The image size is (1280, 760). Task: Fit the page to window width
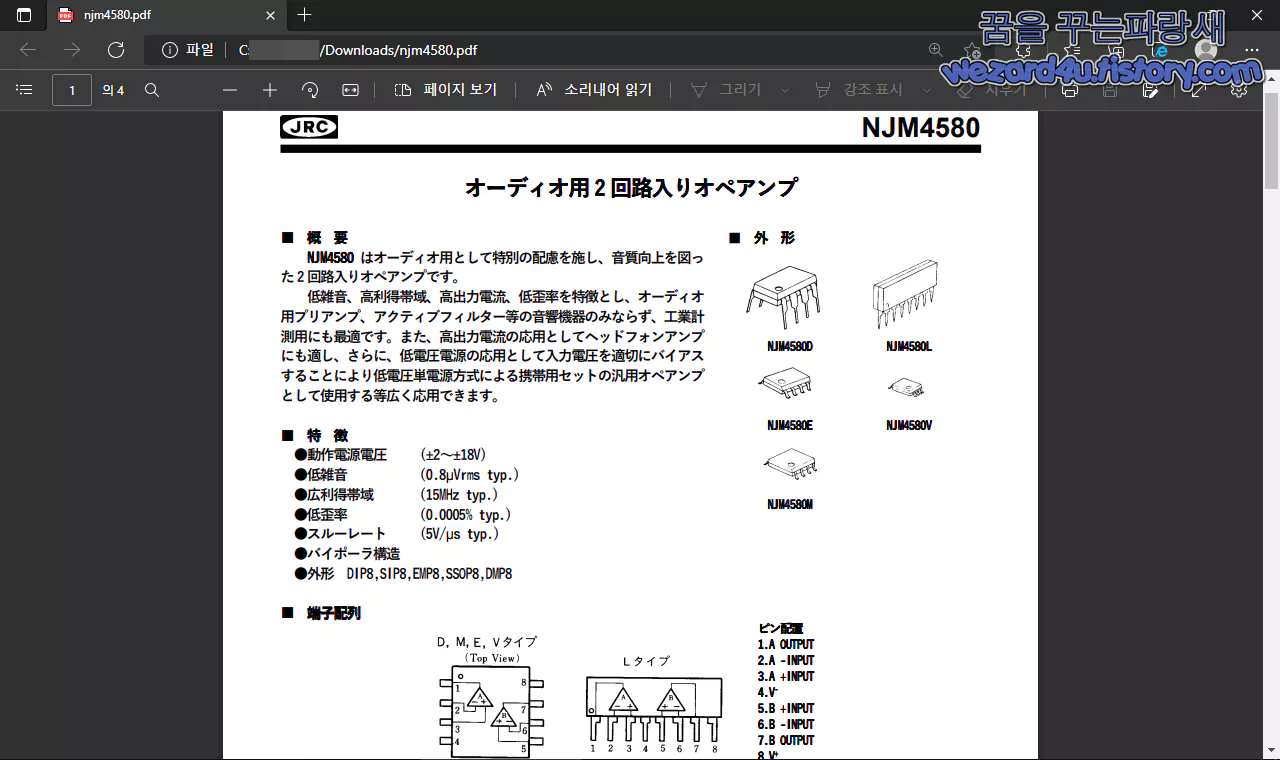coord(349,89)
